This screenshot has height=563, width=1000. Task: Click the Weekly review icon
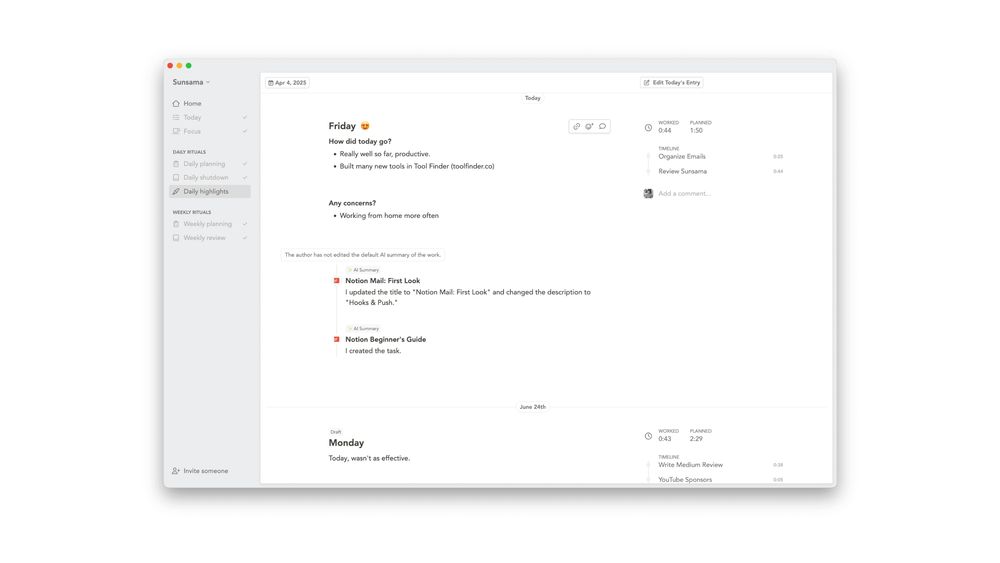[176, 238]
